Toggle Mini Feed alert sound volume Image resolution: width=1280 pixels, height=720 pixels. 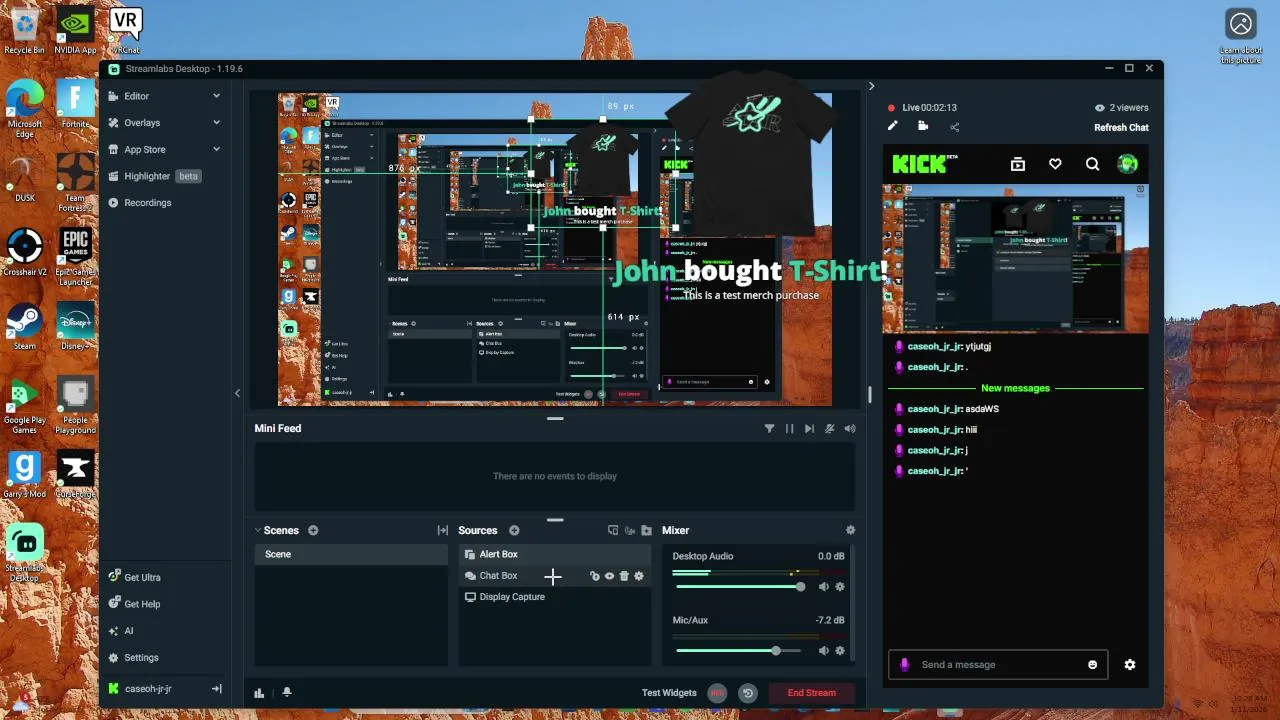coord(850,429)
